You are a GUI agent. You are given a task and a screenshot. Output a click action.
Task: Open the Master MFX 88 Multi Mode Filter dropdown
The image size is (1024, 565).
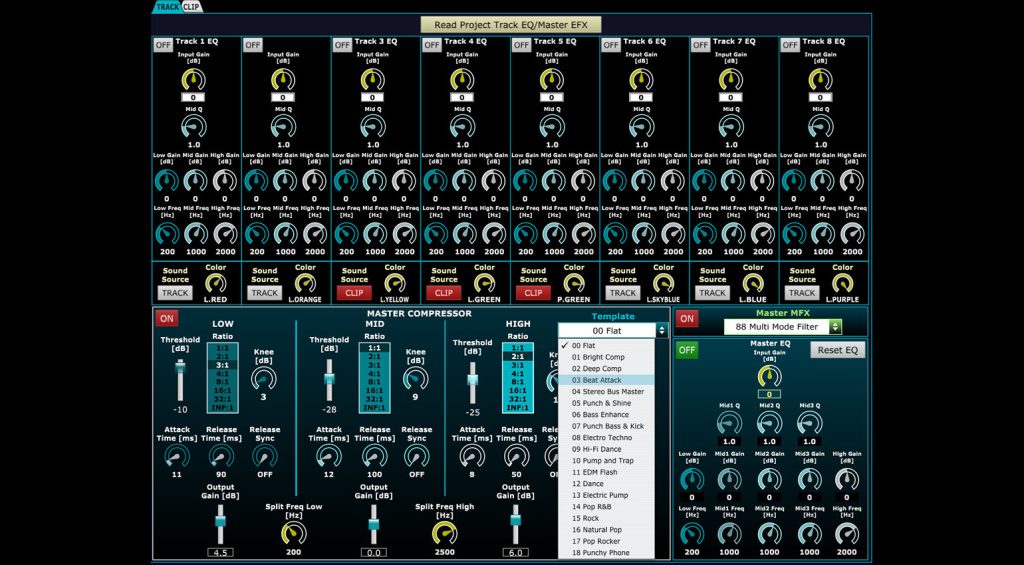click(x=782, y=327)
